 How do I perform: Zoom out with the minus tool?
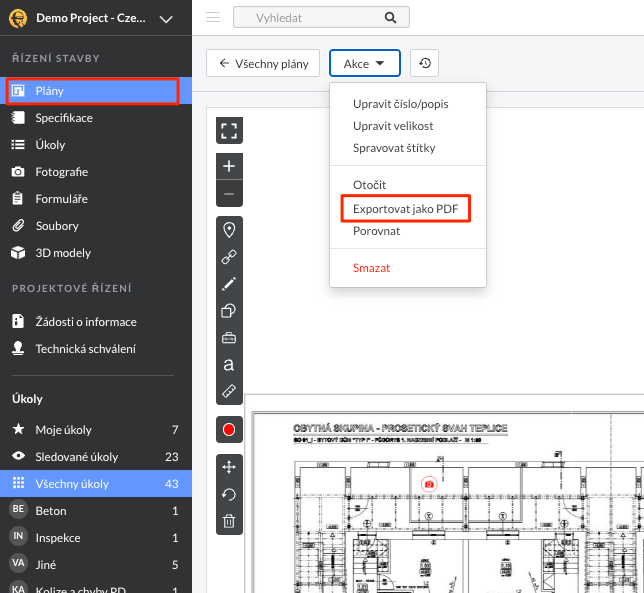coord(229,193)
